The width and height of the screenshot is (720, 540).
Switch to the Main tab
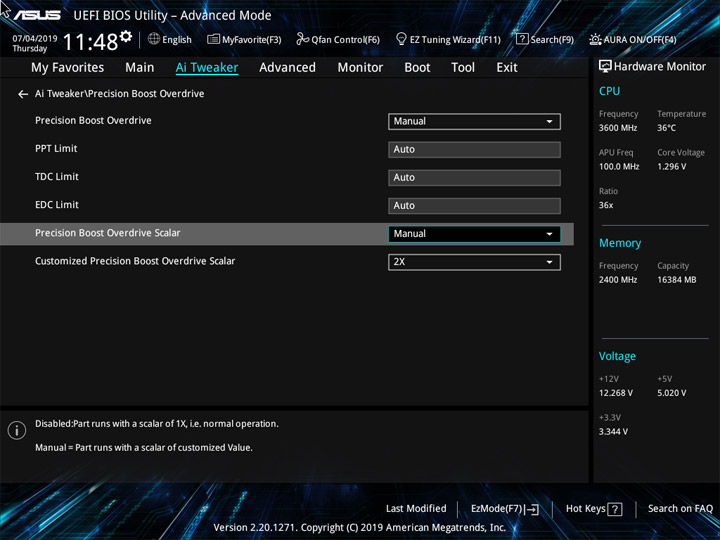pyautogui.click(x=140, y=68)
